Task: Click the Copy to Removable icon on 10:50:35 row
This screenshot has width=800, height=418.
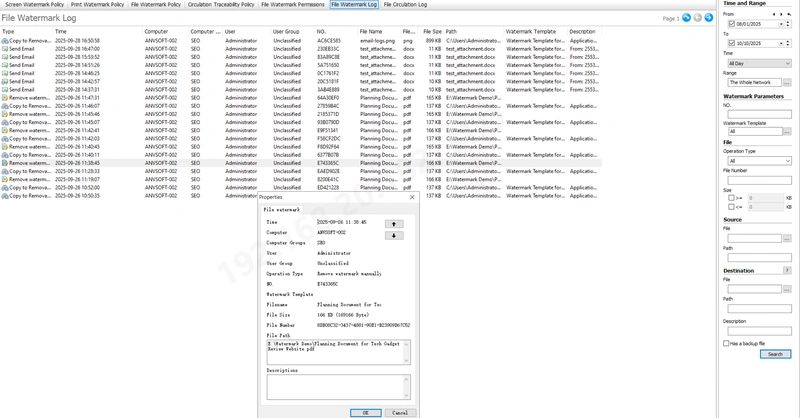Action: pyautogui.click(x=5, y=196)
